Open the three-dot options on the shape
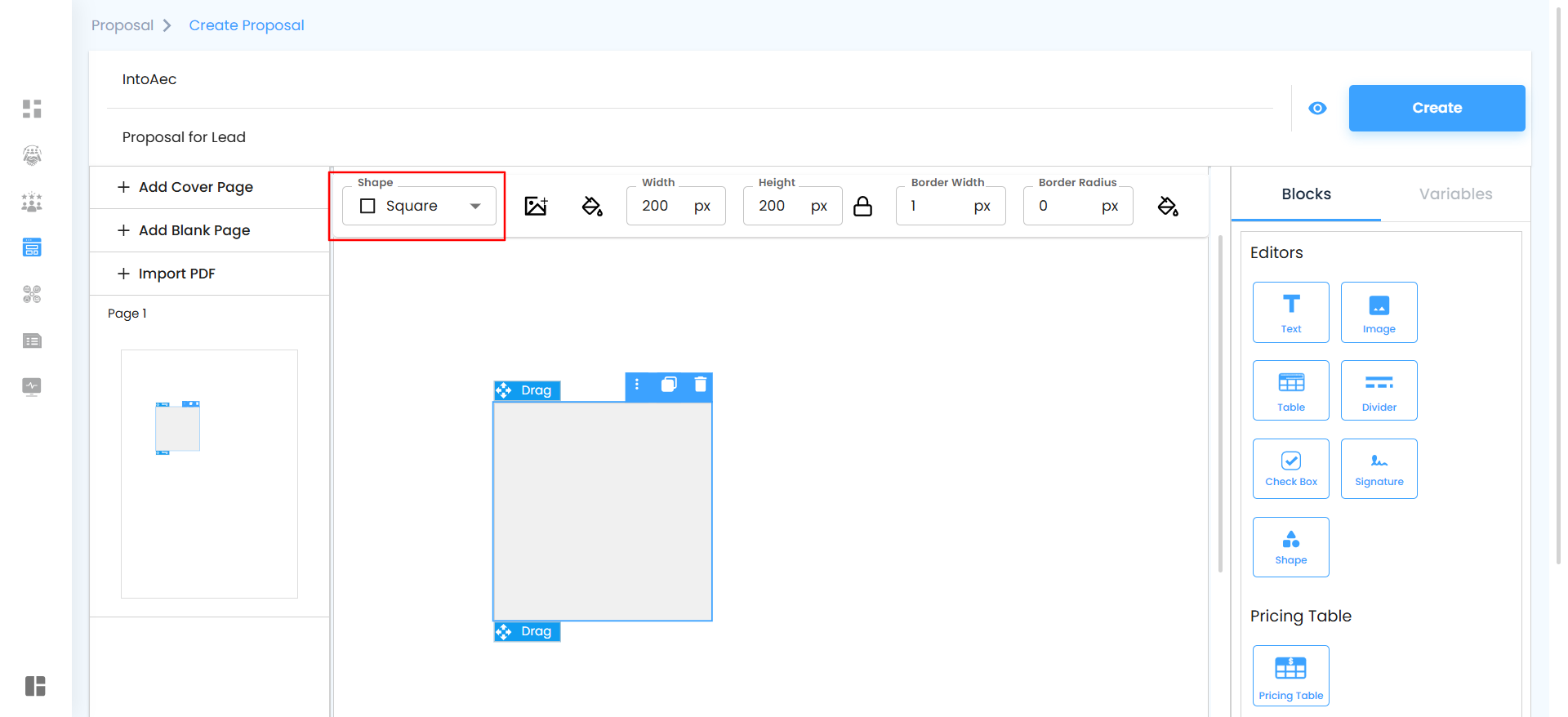Screen dimensions: 1568x717 (x=637, y=384)
